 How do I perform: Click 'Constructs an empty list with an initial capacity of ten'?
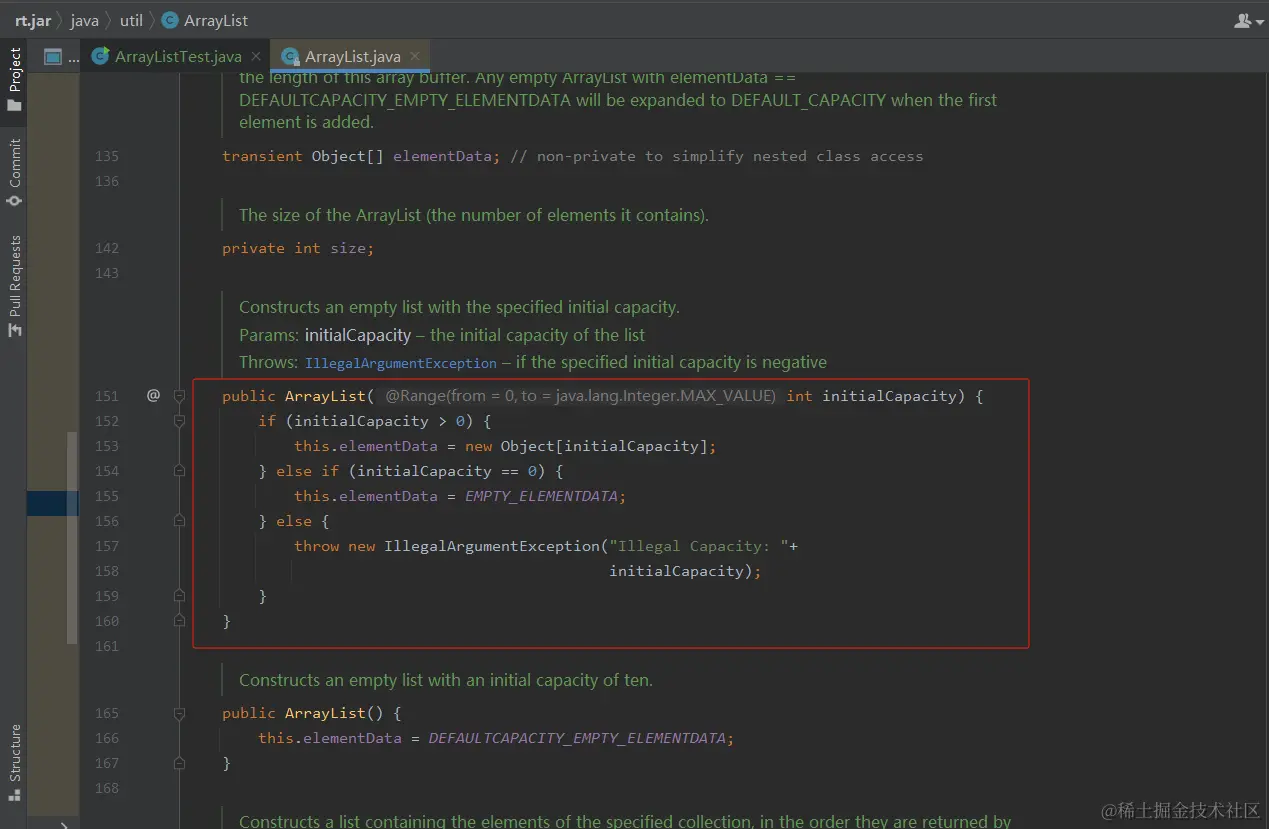pos(446,680)
